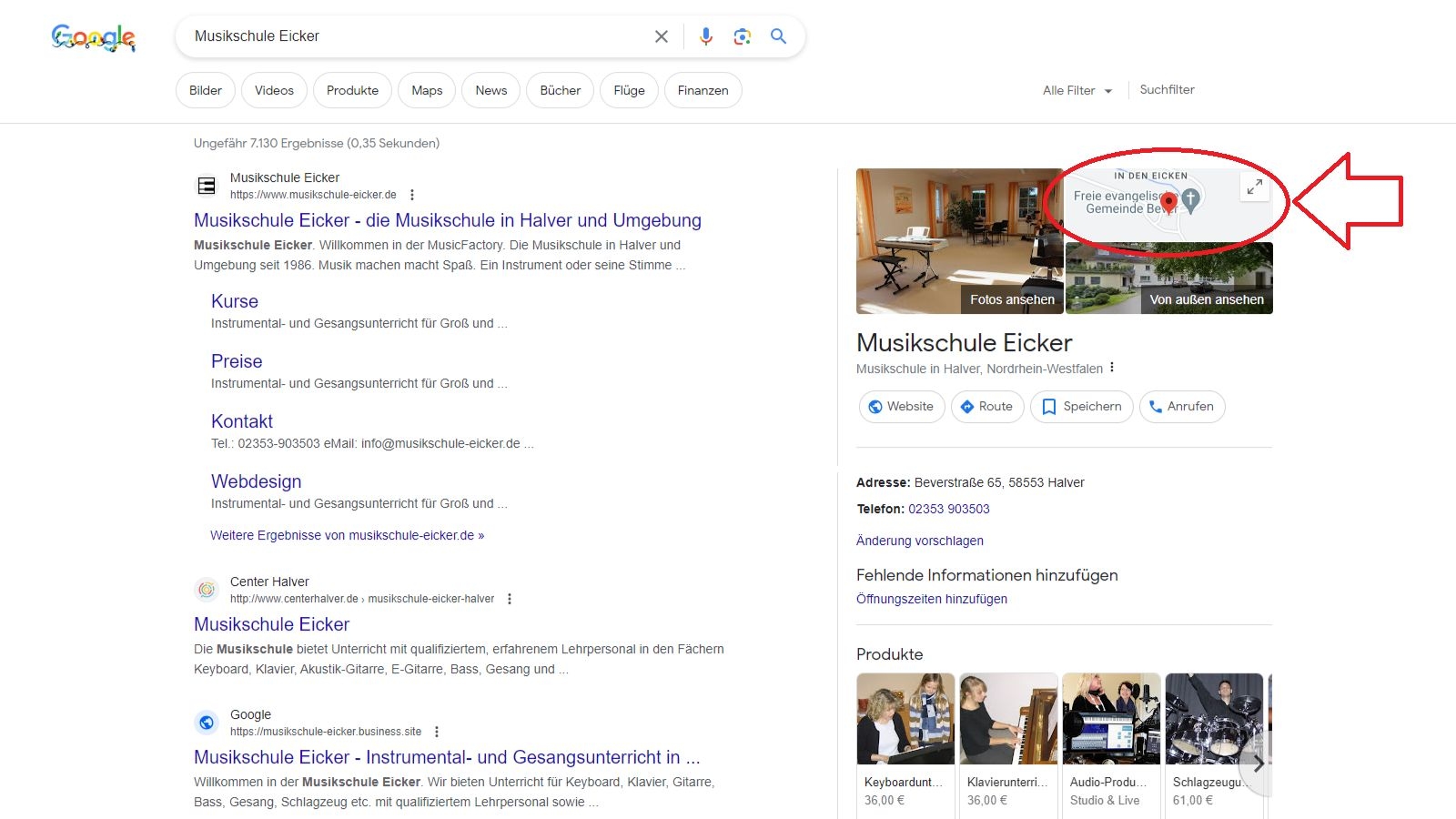Viewport: 1456px width, 819px height.
Task: Click the Google business.site globe favicon
Action: coord(207,723)
